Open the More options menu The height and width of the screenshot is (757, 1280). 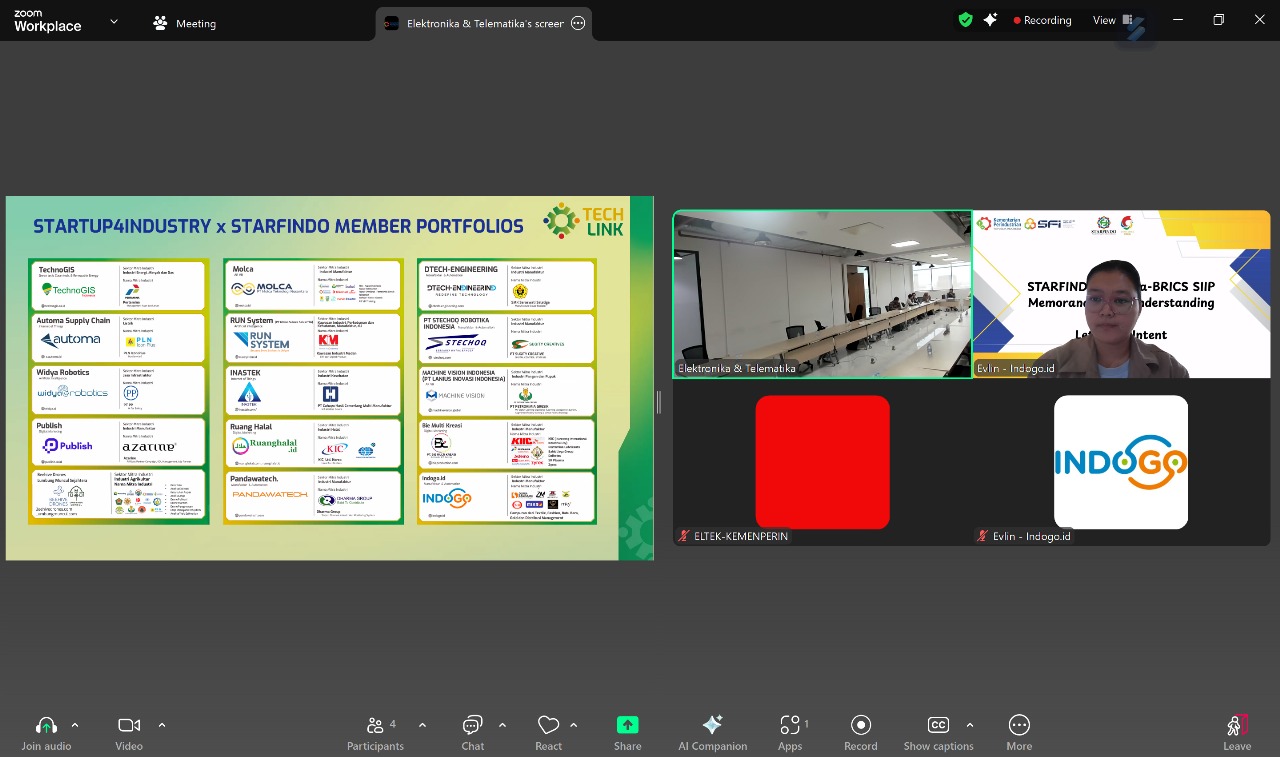[x=1019, y=733]
